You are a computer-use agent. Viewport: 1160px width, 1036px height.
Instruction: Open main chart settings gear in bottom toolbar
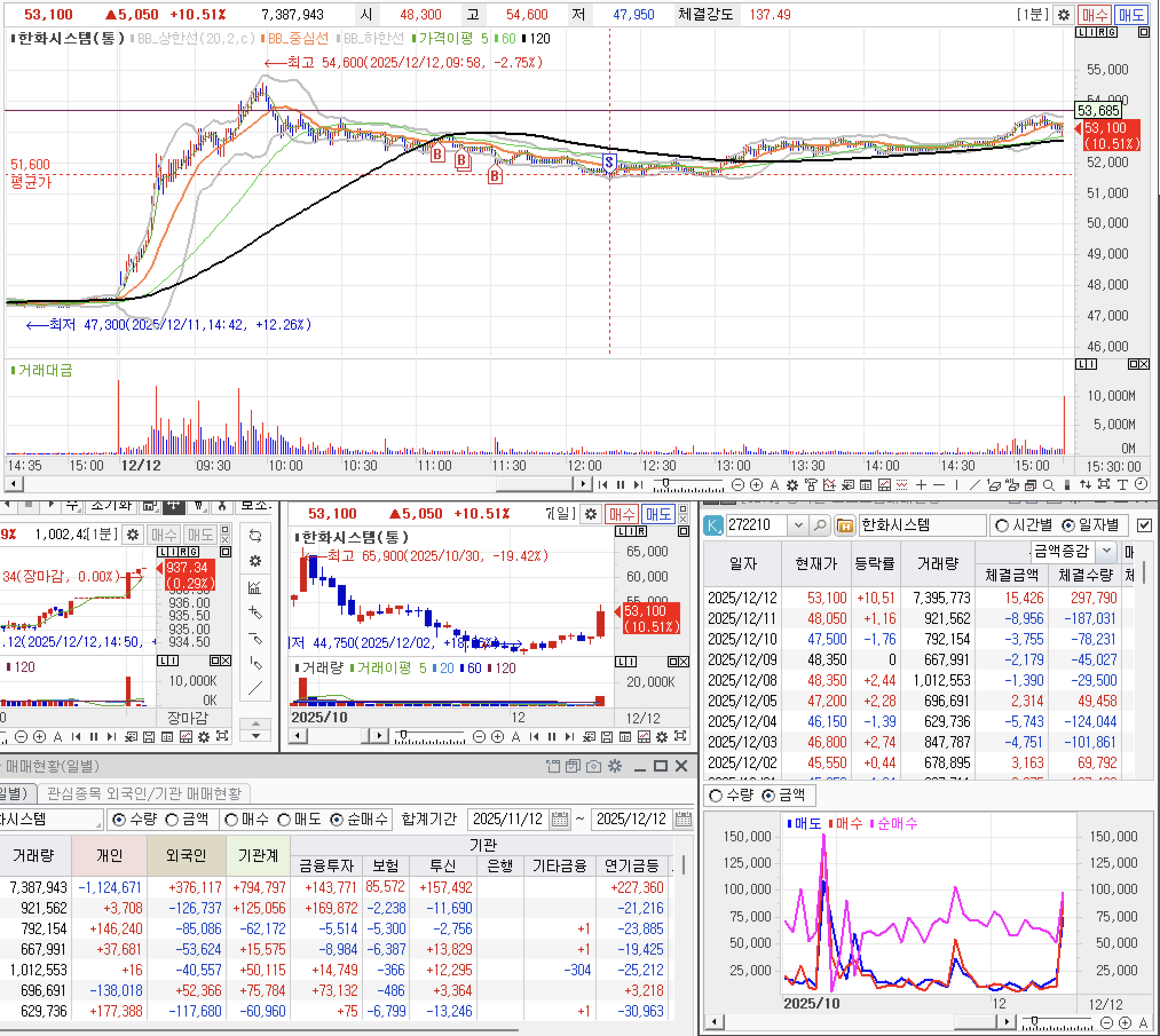coord(792,485)
